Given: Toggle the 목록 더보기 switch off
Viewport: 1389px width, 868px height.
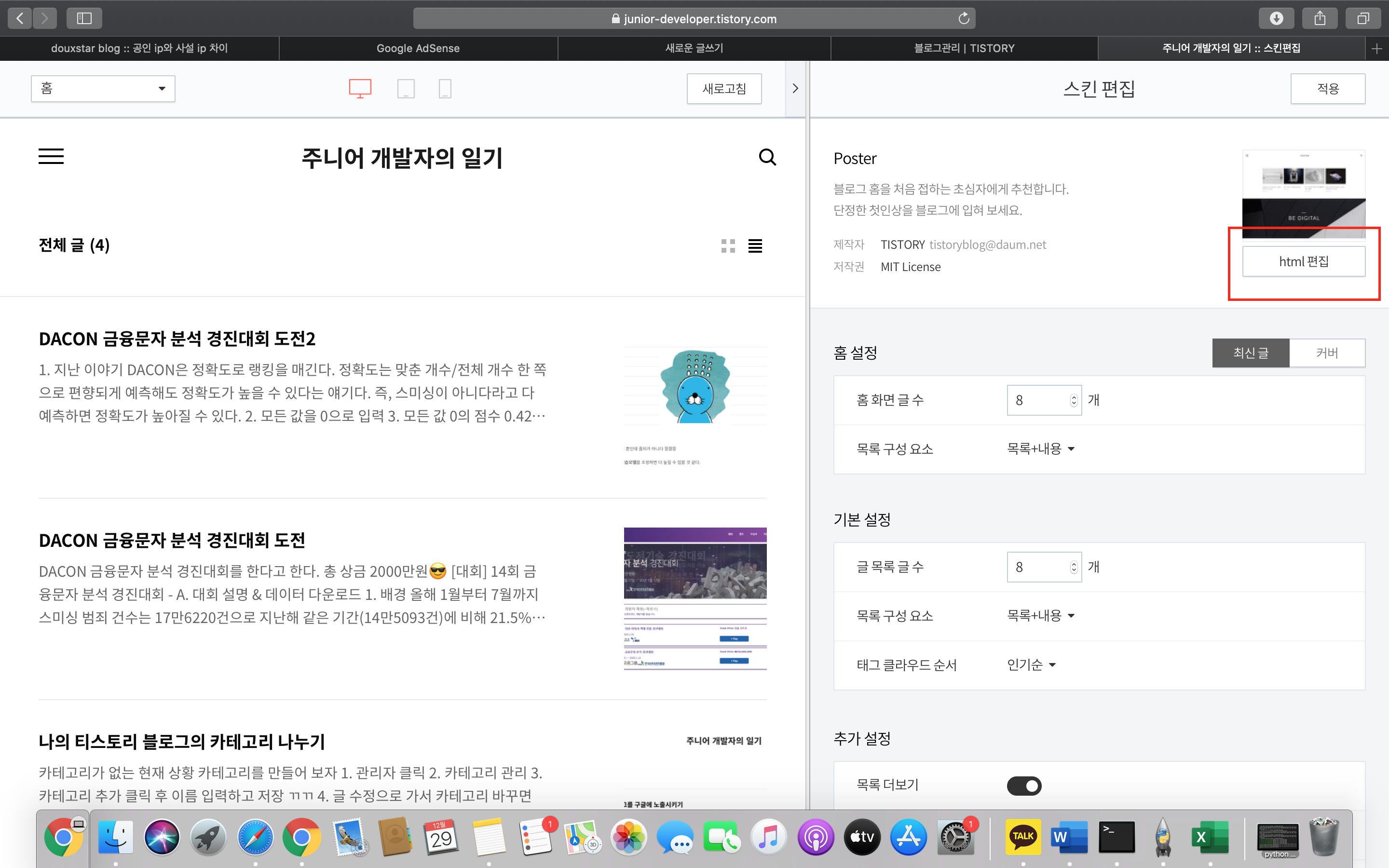Looking at the screenshot, I should click(x=1024, y=786).
